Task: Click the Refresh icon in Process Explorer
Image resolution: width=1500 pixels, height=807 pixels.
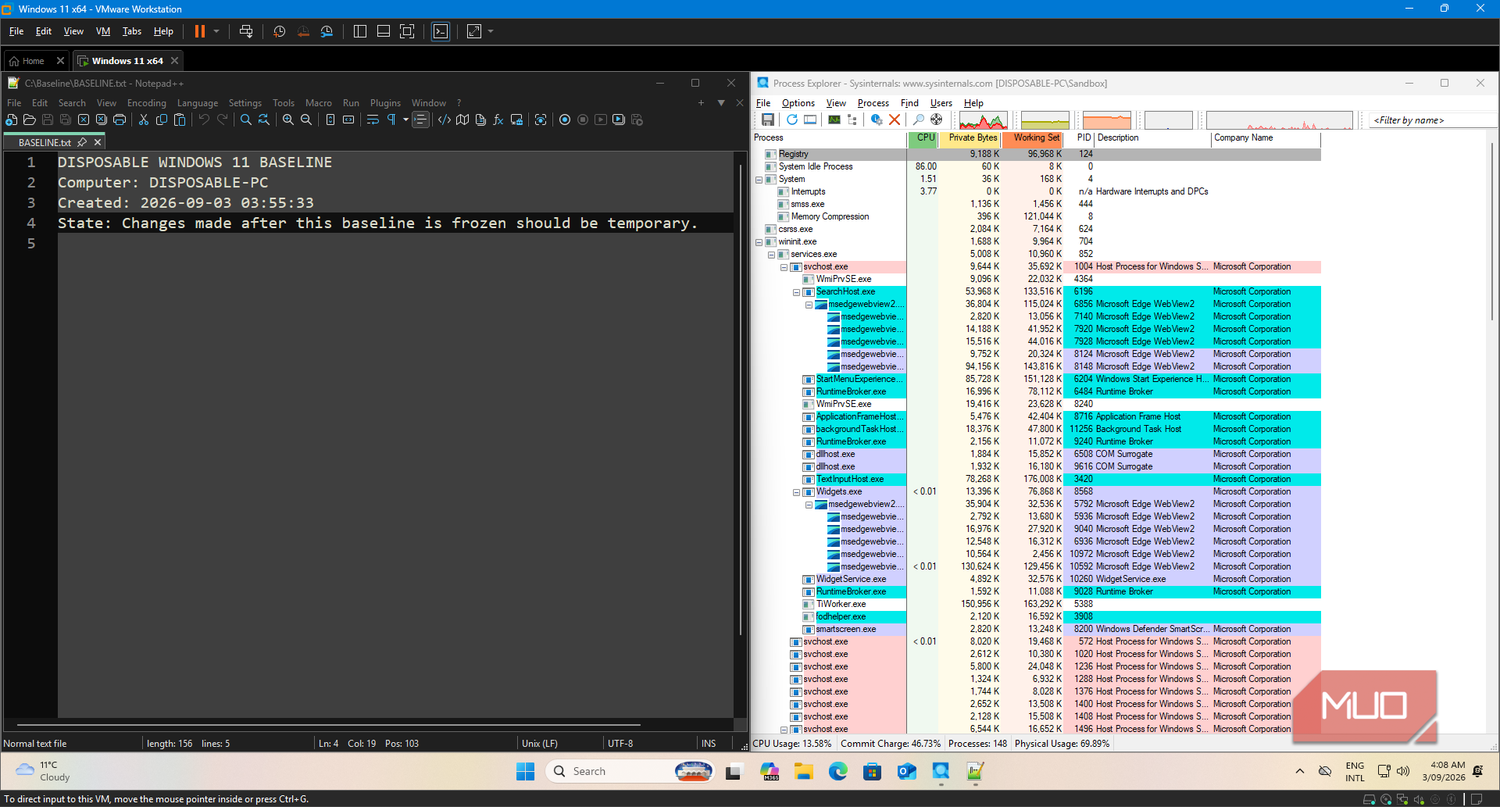Action: click(792, 120)
